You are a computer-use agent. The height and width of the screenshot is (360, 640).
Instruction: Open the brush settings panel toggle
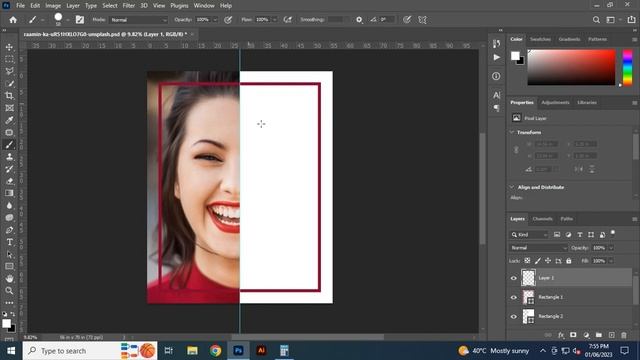[80, 20]
